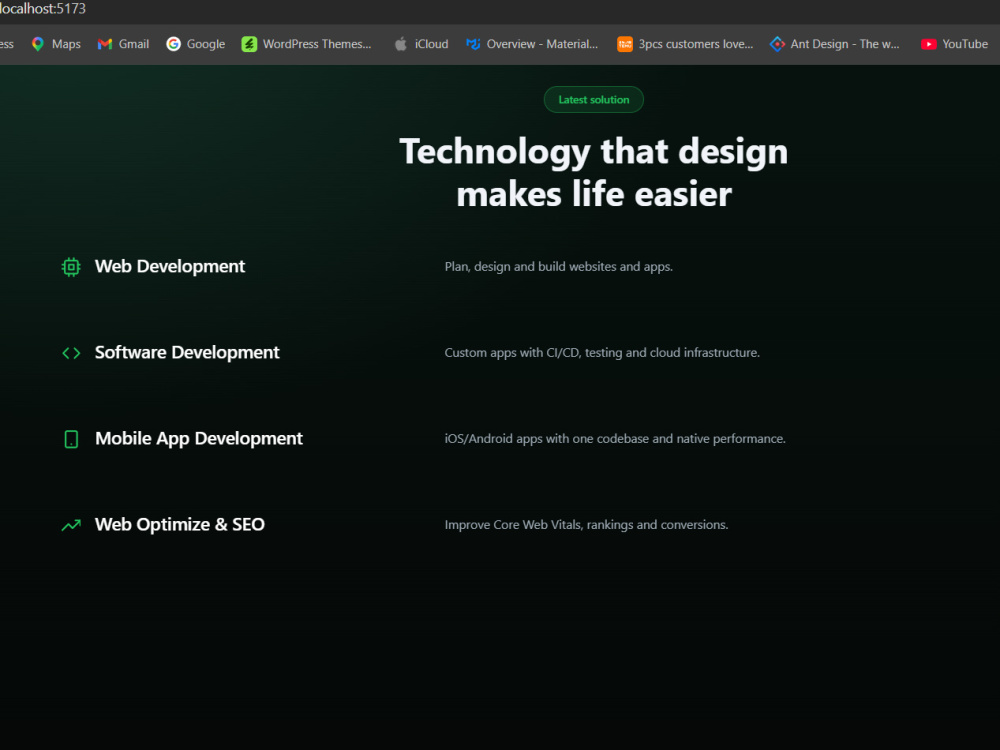Click the Gmail envelope icon in bookmarks bar
1000x750 pixels.
click(105, 44)
